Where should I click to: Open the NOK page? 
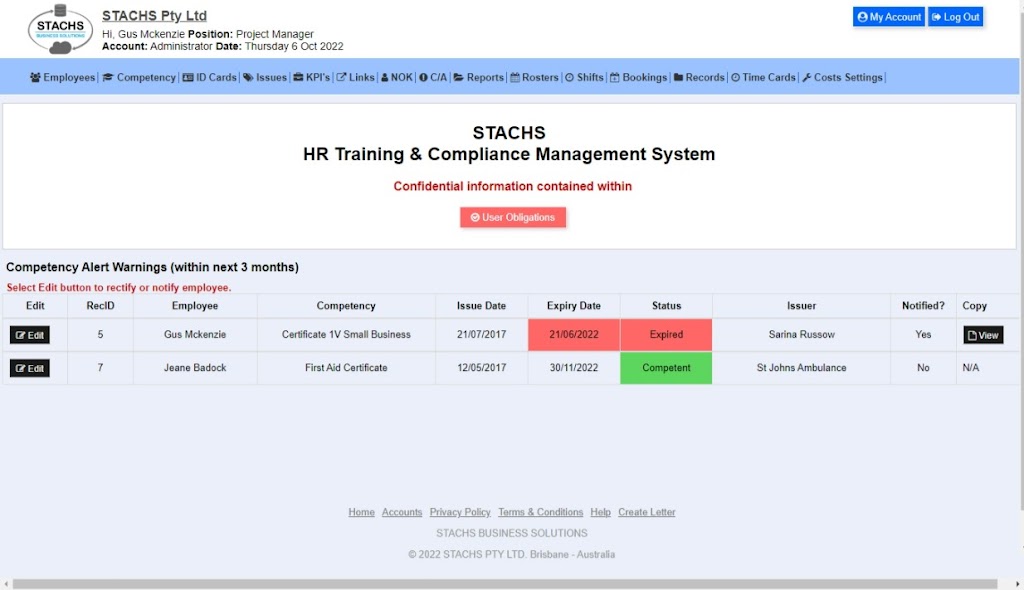(x=396, y=77)
